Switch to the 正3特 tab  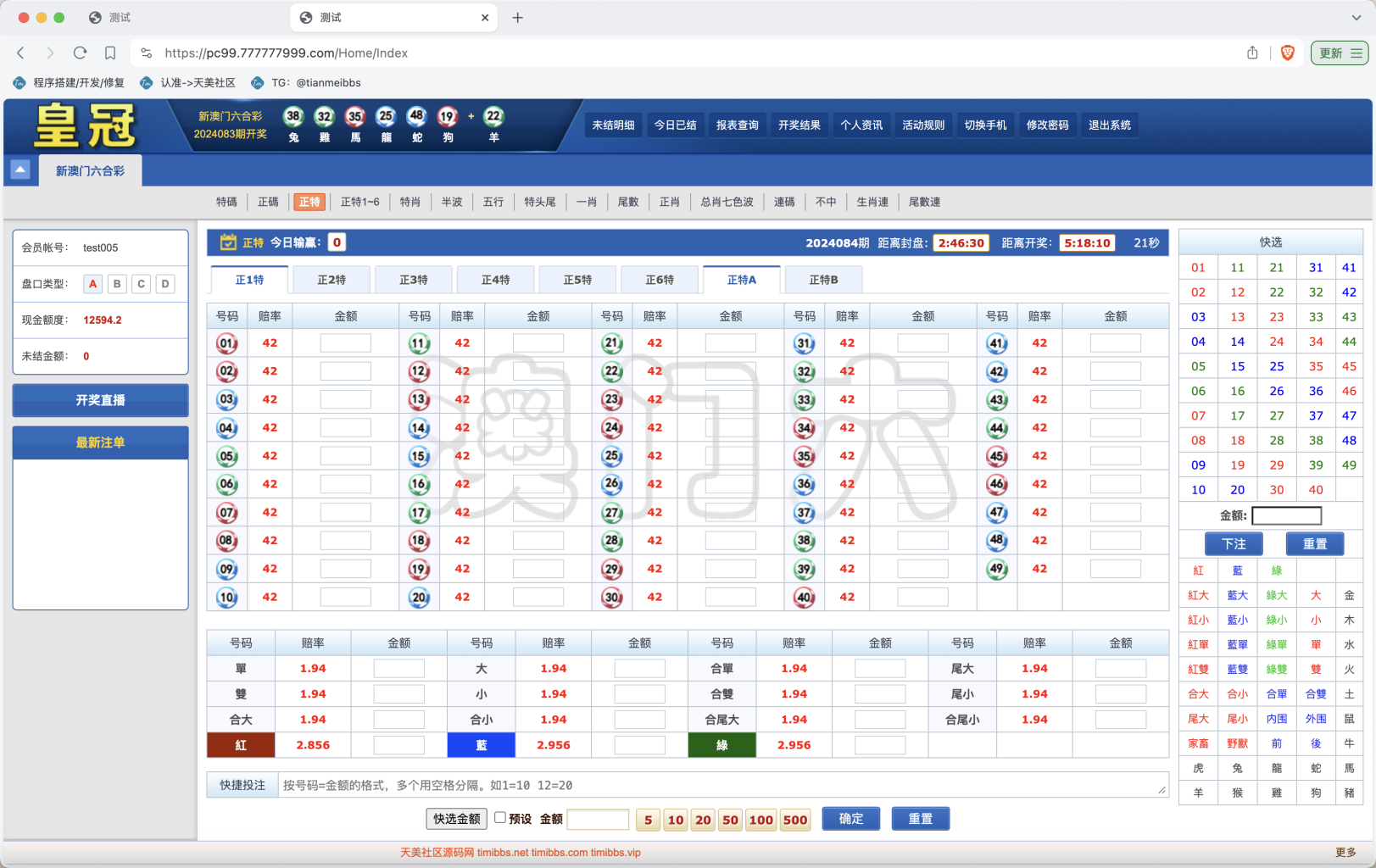[x=414, y=280]
